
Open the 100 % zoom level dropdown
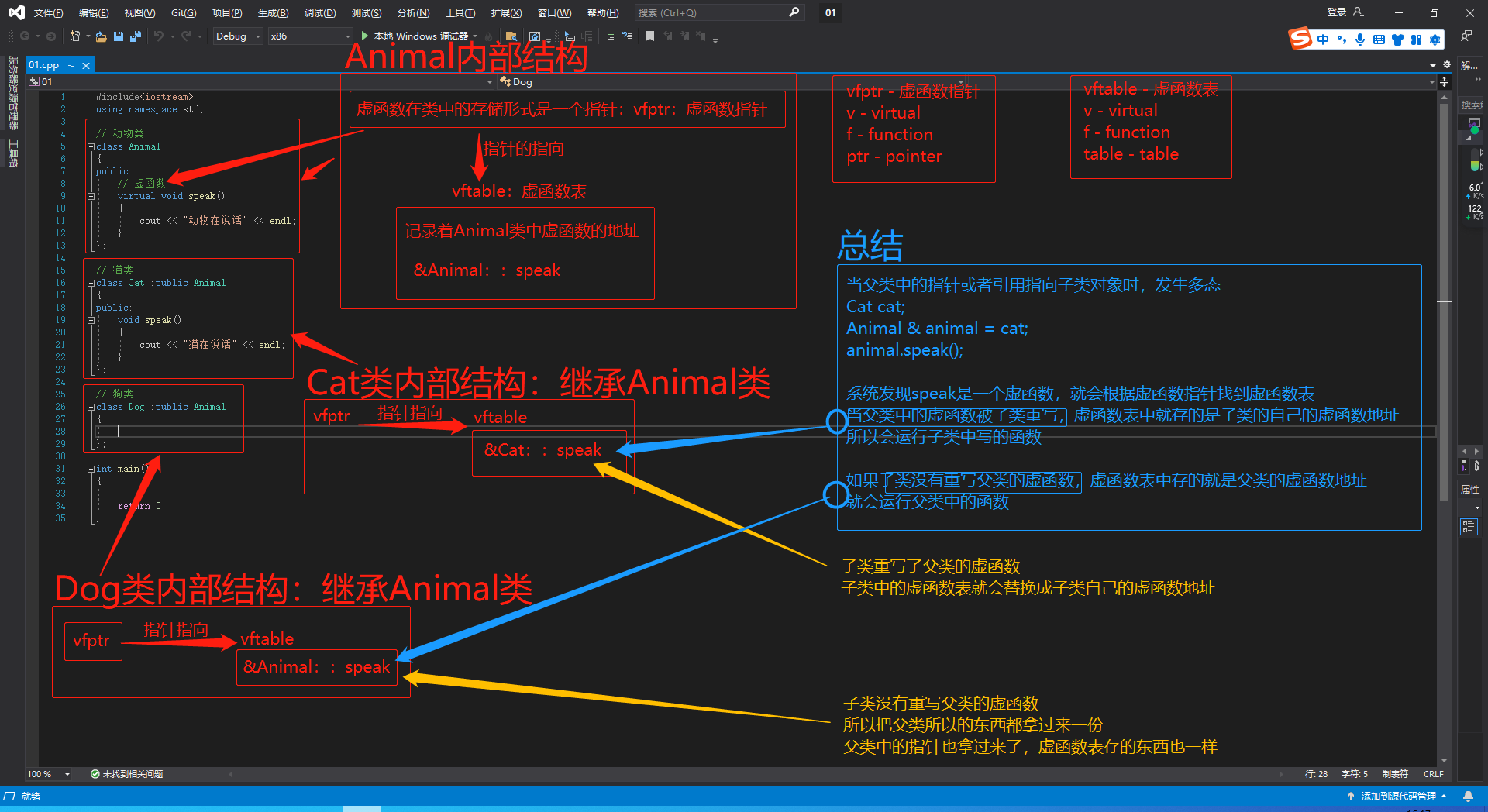[49, 774]
